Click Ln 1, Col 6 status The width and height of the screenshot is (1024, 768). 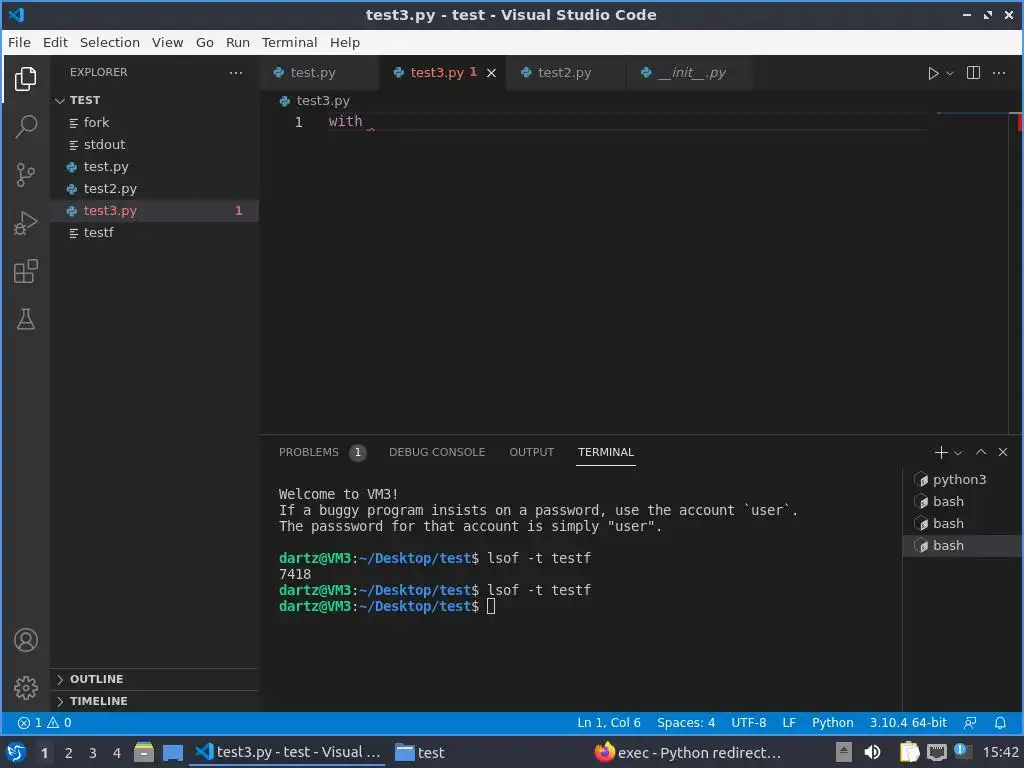tap(609, 723)
